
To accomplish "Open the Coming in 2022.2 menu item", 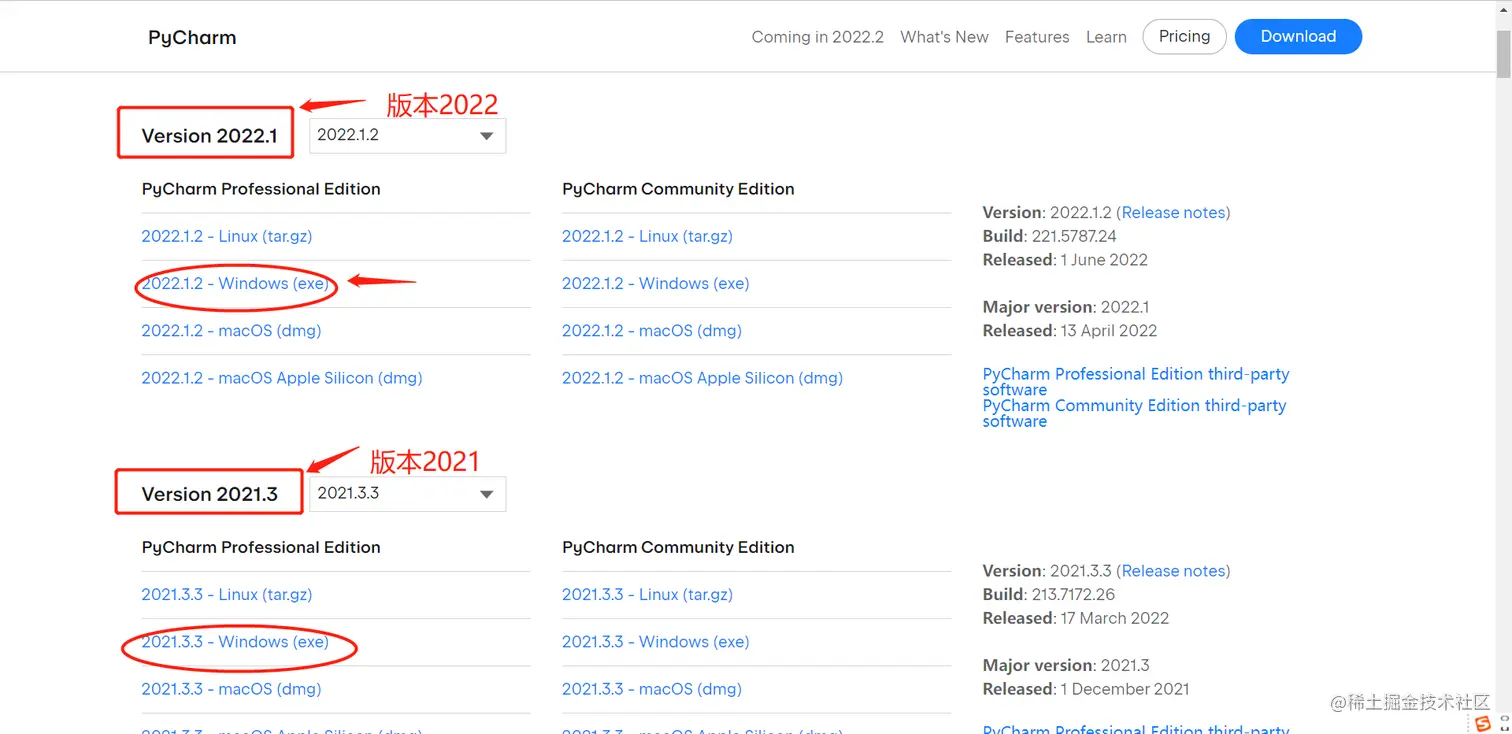I will point(817,37).
